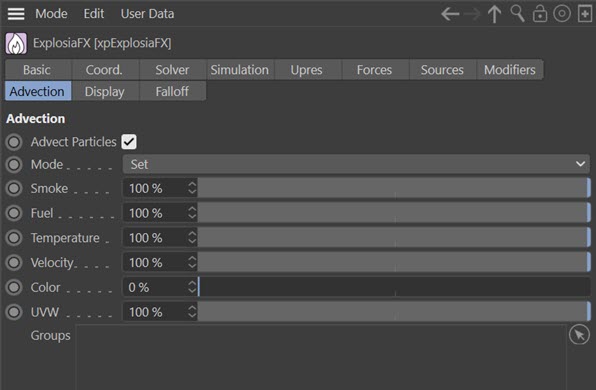
Task: Go forward with the right arrow icon
Action: click(x=472, y=14)
